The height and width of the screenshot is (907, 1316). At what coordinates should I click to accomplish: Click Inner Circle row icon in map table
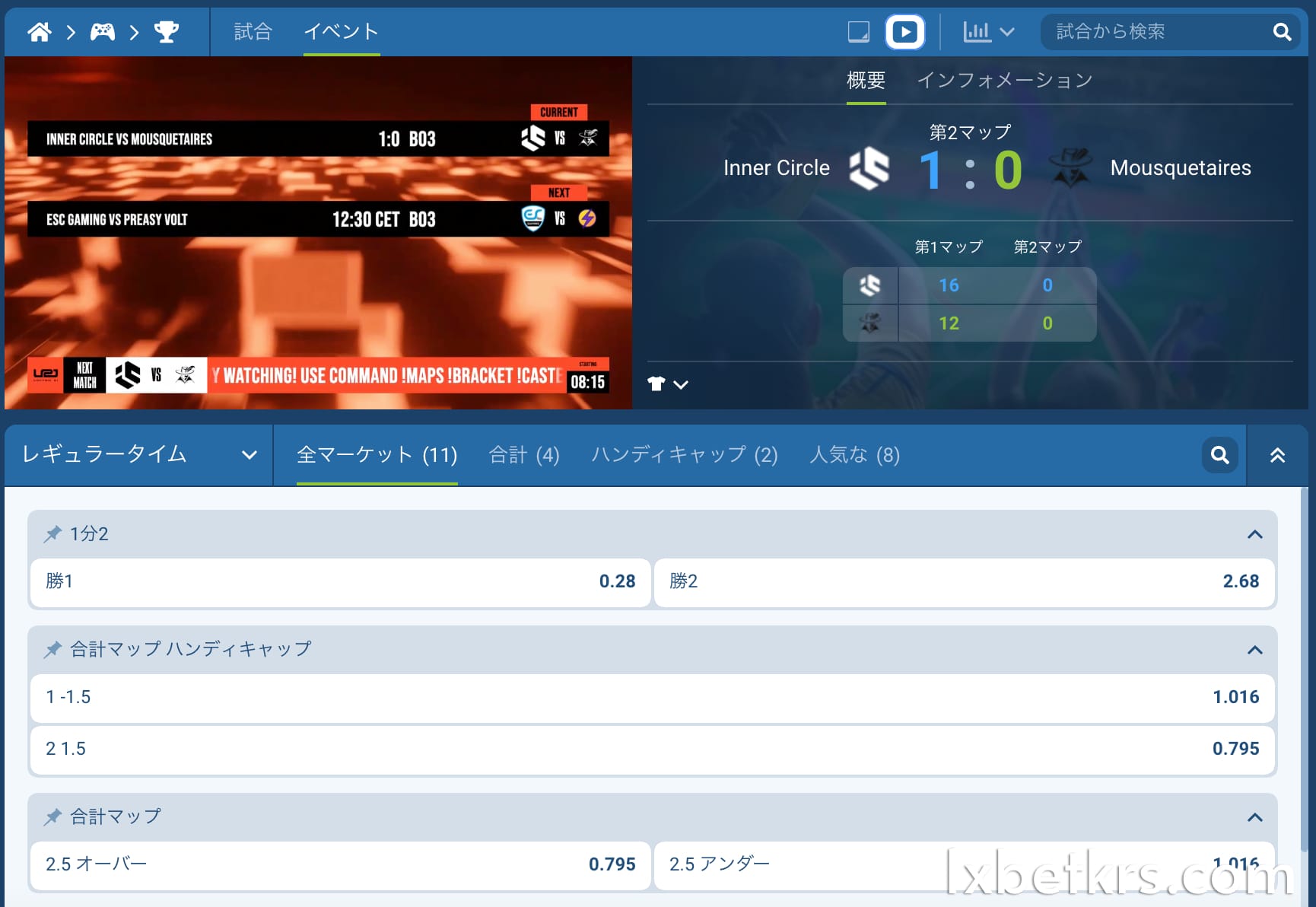(x=870, y=285)
